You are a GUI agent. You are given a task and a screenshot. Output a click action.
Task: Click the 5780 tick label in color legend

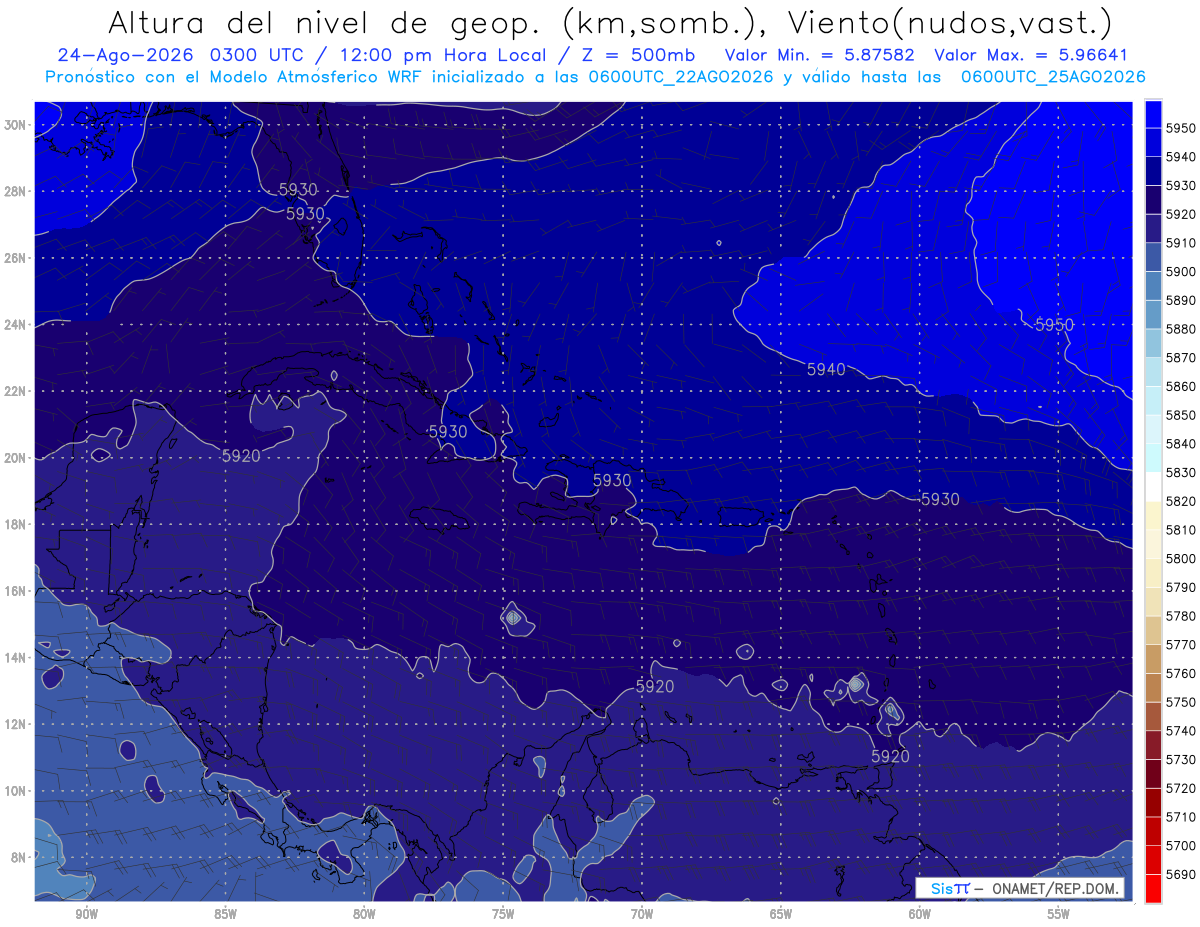[1181, 616]
